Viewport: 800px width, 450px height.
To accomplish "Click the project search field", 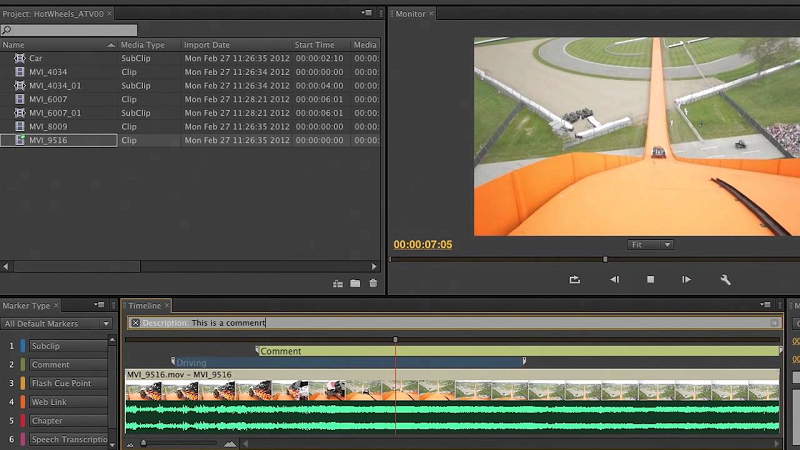I will [73, 30].
